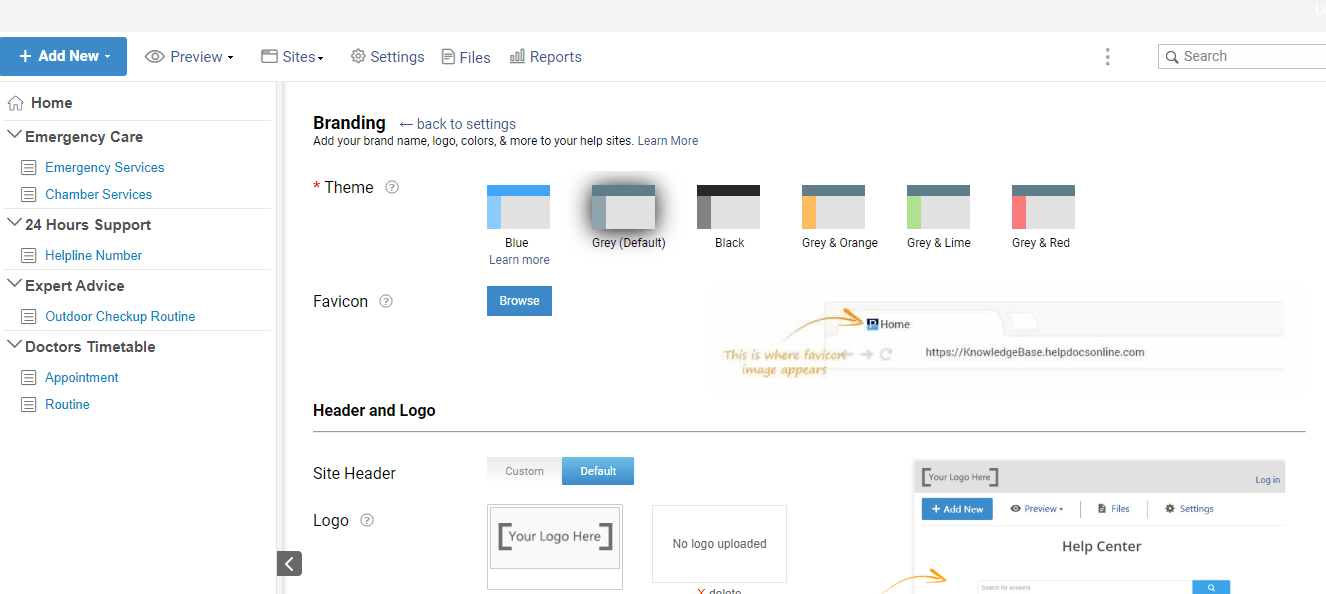
Task: Open the overflow three-dot menu icon
Action: 1107,57
